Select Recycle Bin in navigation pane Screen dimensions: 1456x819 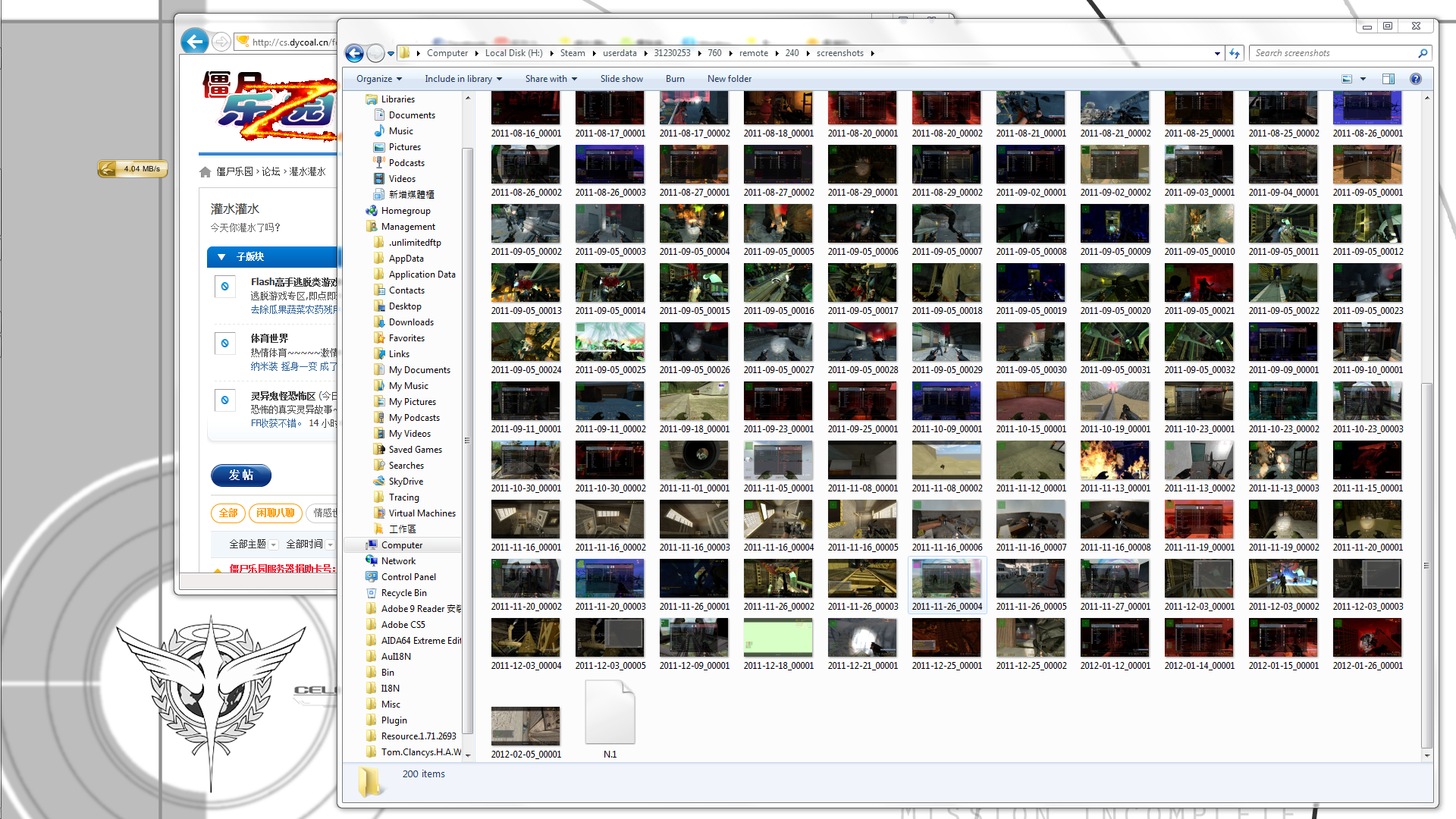403,593
